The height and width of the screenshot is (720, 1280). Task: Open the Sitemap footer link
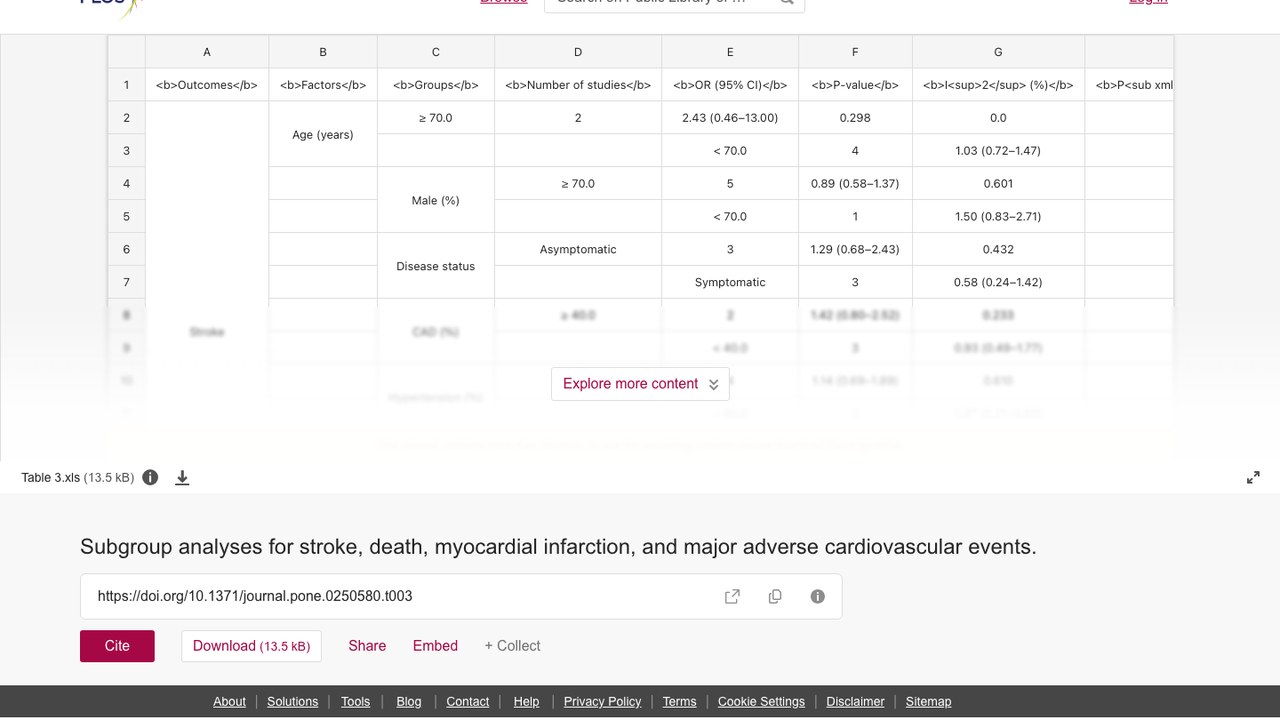click(x=928, y=701)
